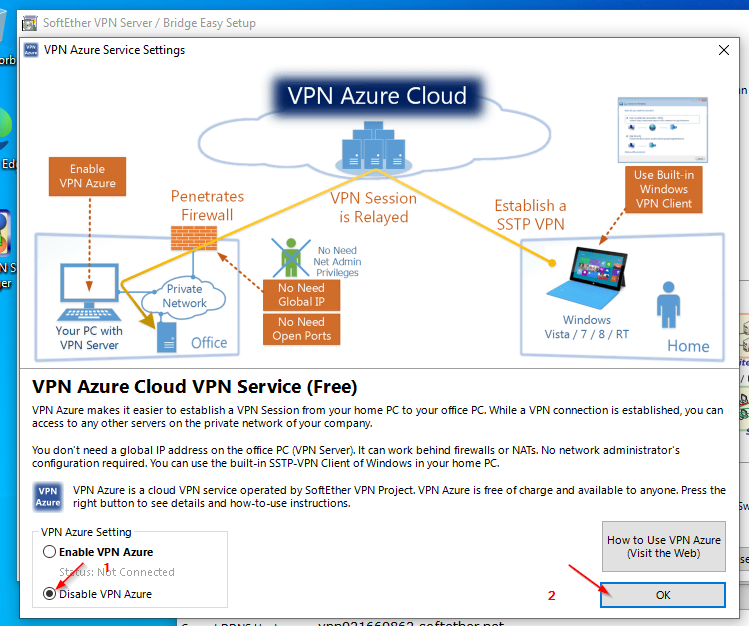Image resolution: width=749 pixels, height=626 pixels.
Task: Click the Use Built-in Windows VPN Client label
Action: (x=663, y=189)
